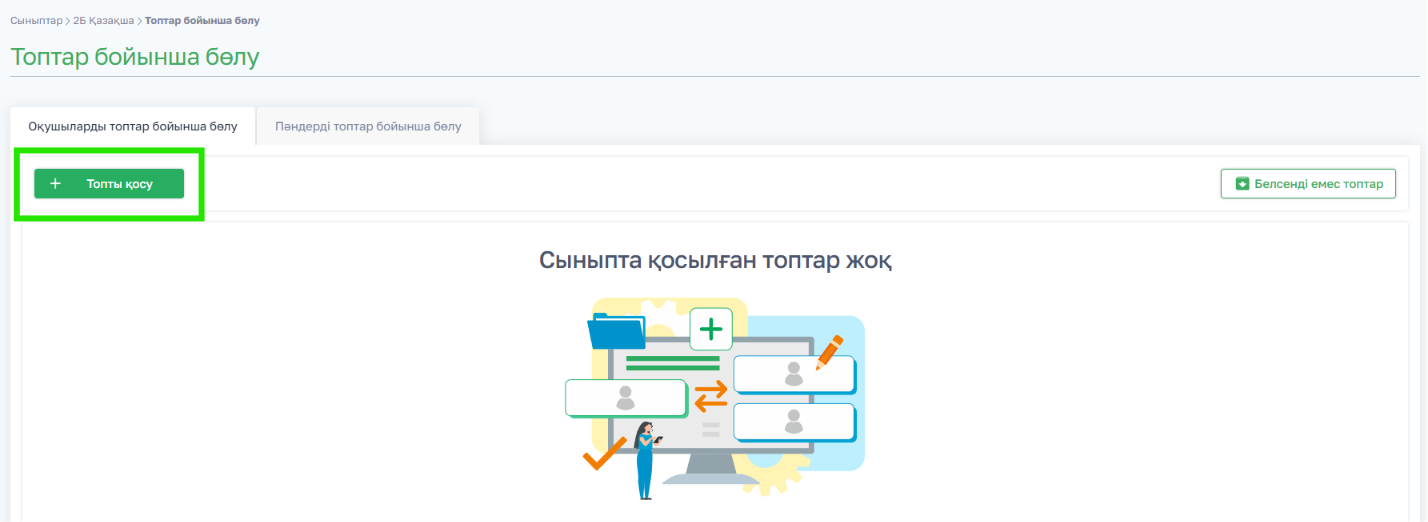Viewport: 1428px width, 522px height.
Task: Open "2Б Қазақша" breadcrumb link
Action: [x=104, y=20]
